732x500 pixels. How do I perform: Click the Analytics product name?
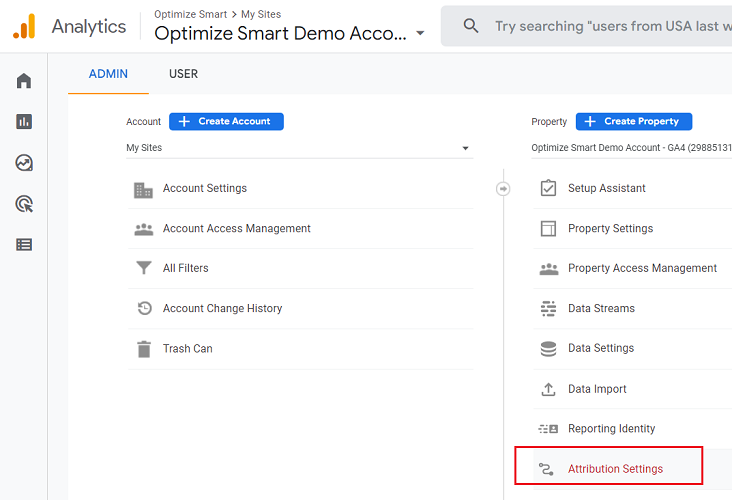coord(89,26)
